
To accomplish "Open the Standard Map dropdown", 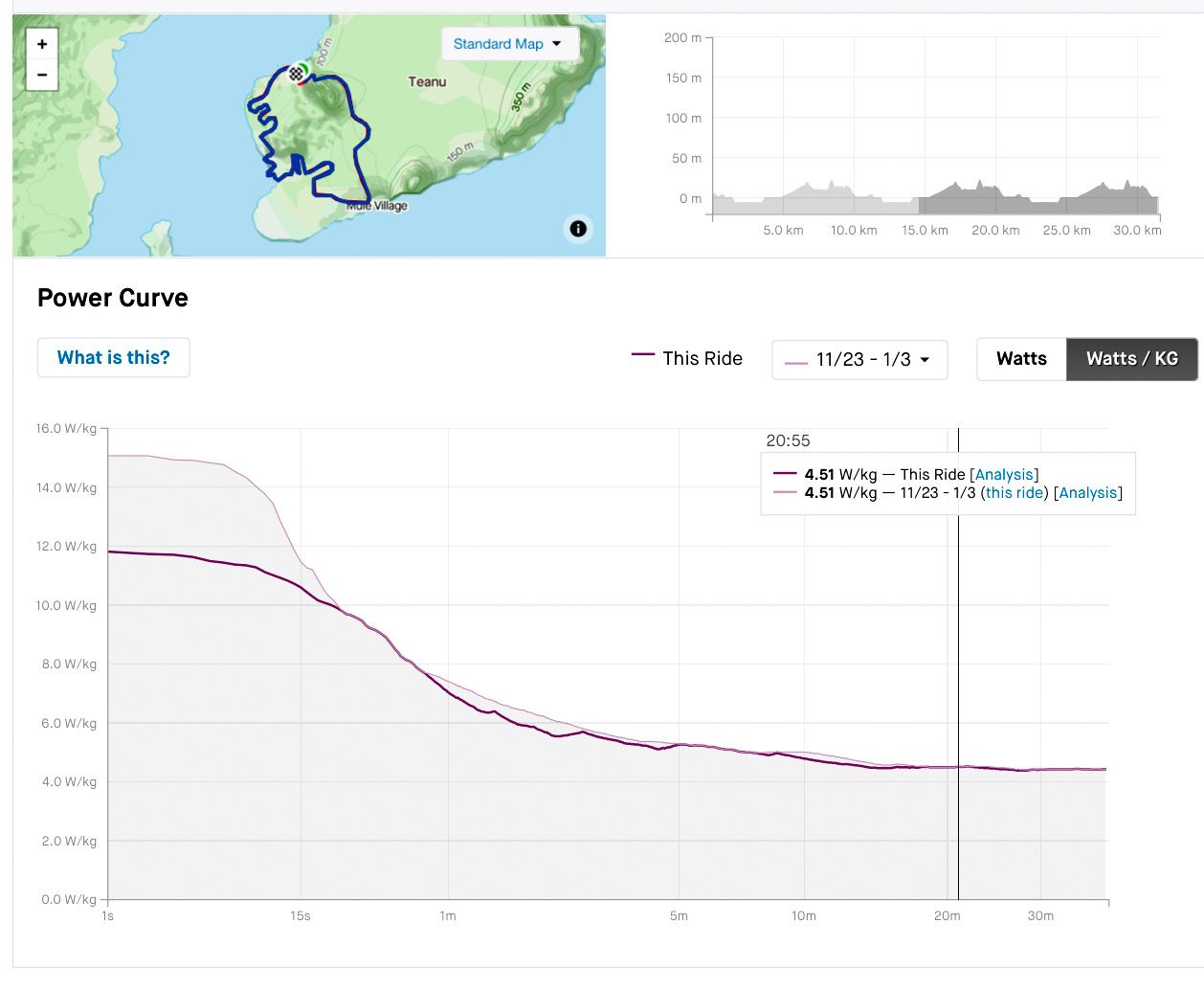I will 509,44.
